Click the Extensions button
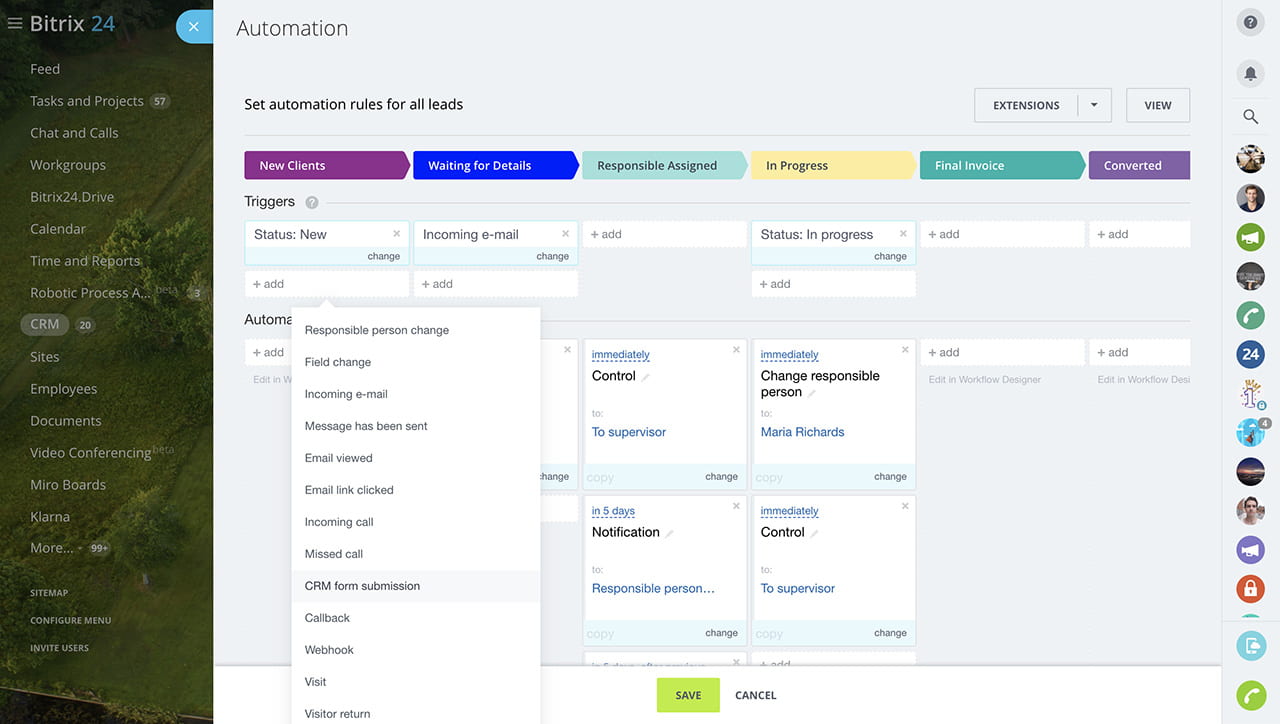The image size is (1280, 724). 1026,105
